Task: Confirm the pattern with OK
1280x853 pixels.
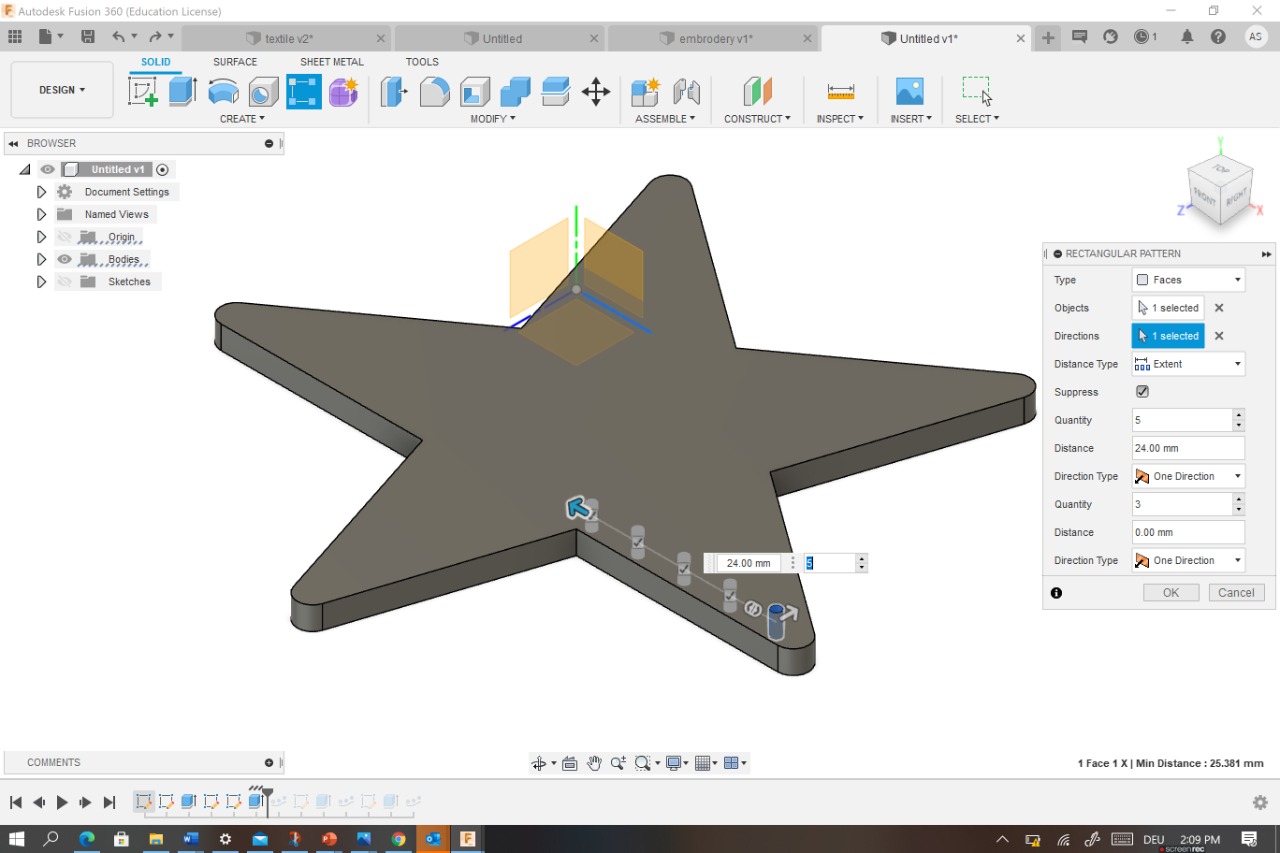Action: (1171, 592)
